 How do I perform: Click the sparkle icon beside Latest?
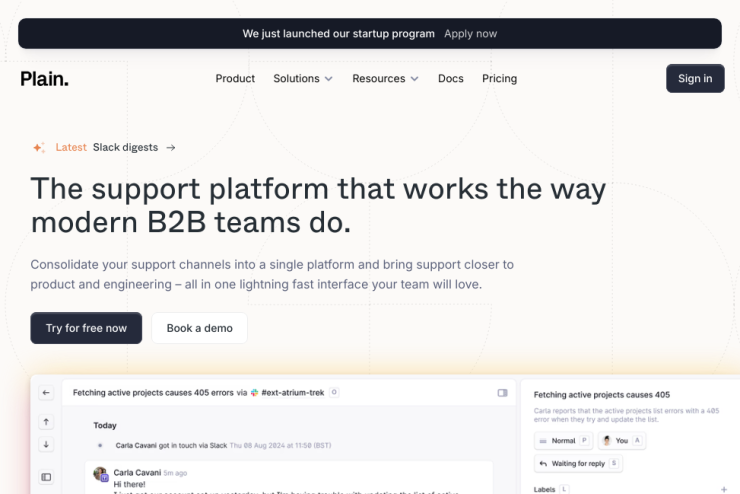(x=39, y=148)
